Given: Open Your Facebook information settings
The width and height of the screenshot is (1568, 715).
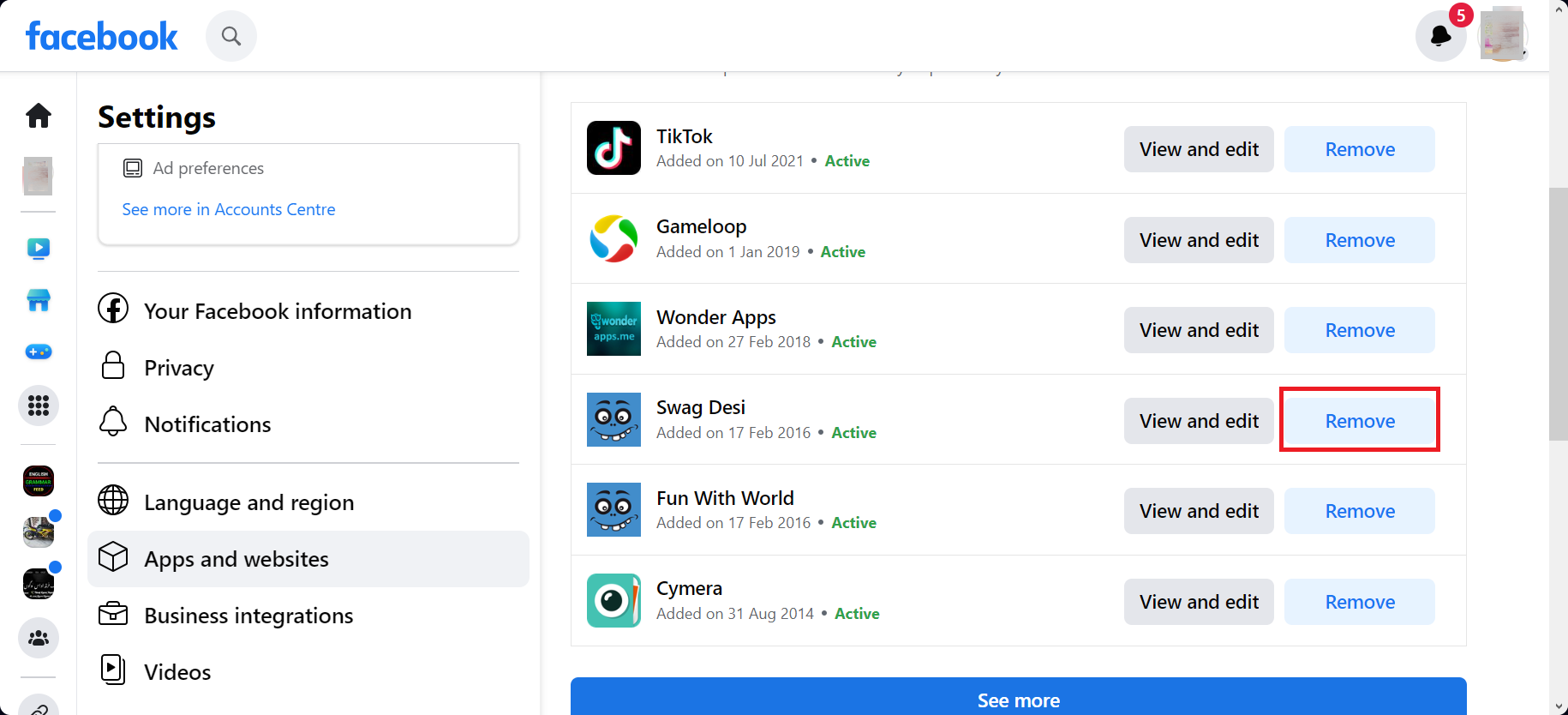Looking at the screenshot, I should [308, 310].
